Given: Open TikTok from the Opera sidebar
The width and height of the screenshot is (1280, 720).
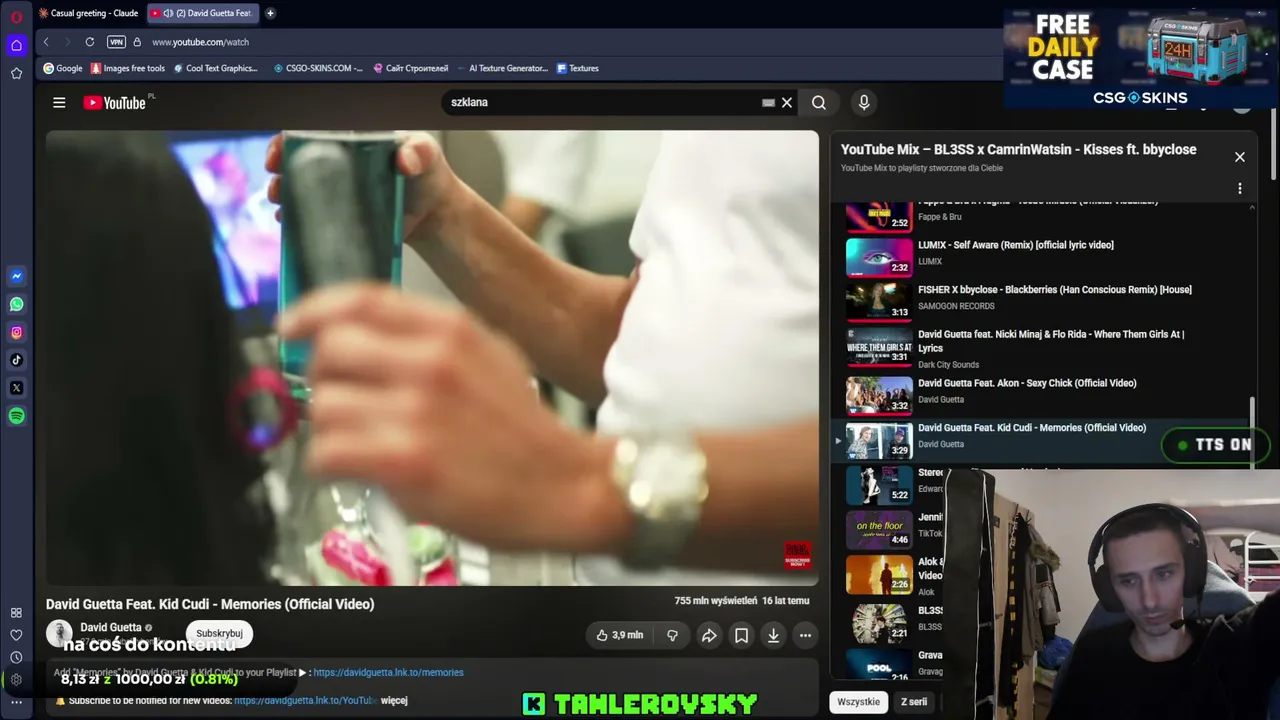Looking at the screenshot, I should [x=16, y=360].
